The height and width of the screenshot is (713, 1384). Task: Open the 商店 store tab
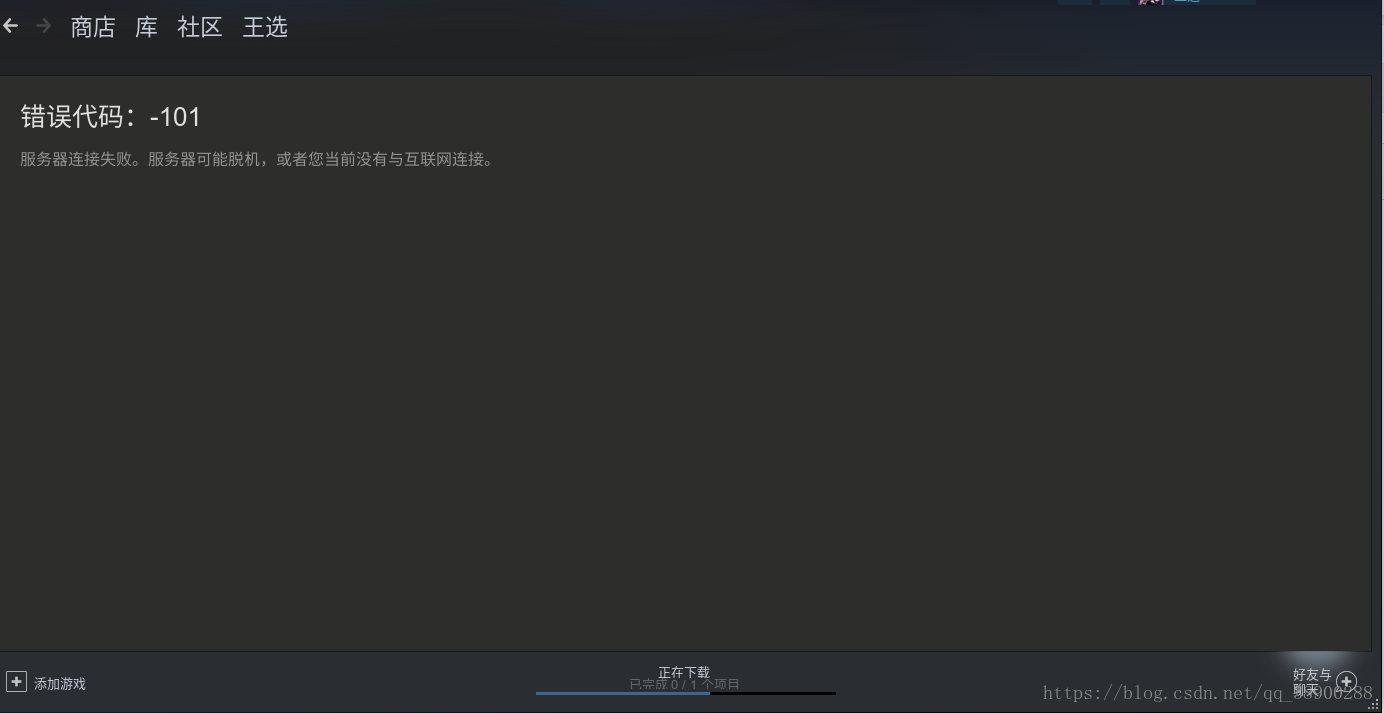click(x=93, y=27)
